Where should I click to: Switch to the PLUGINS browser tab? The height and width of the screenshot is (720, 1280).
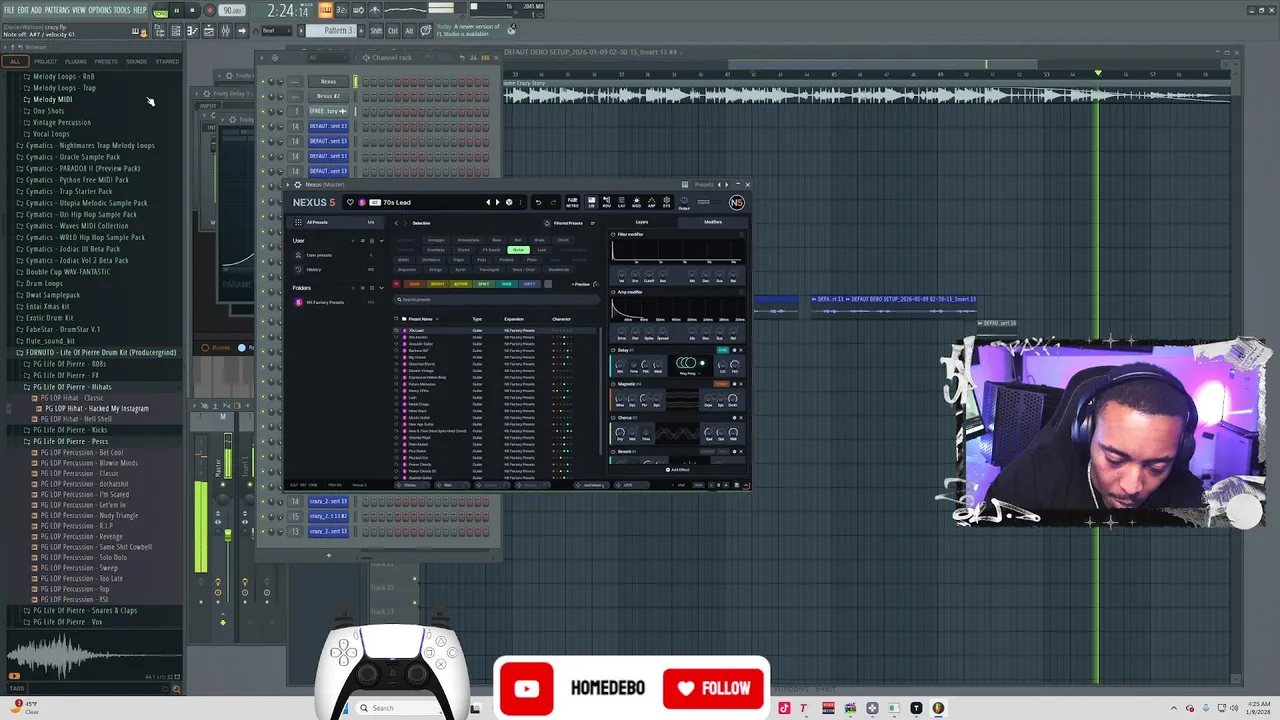point(76,61)
